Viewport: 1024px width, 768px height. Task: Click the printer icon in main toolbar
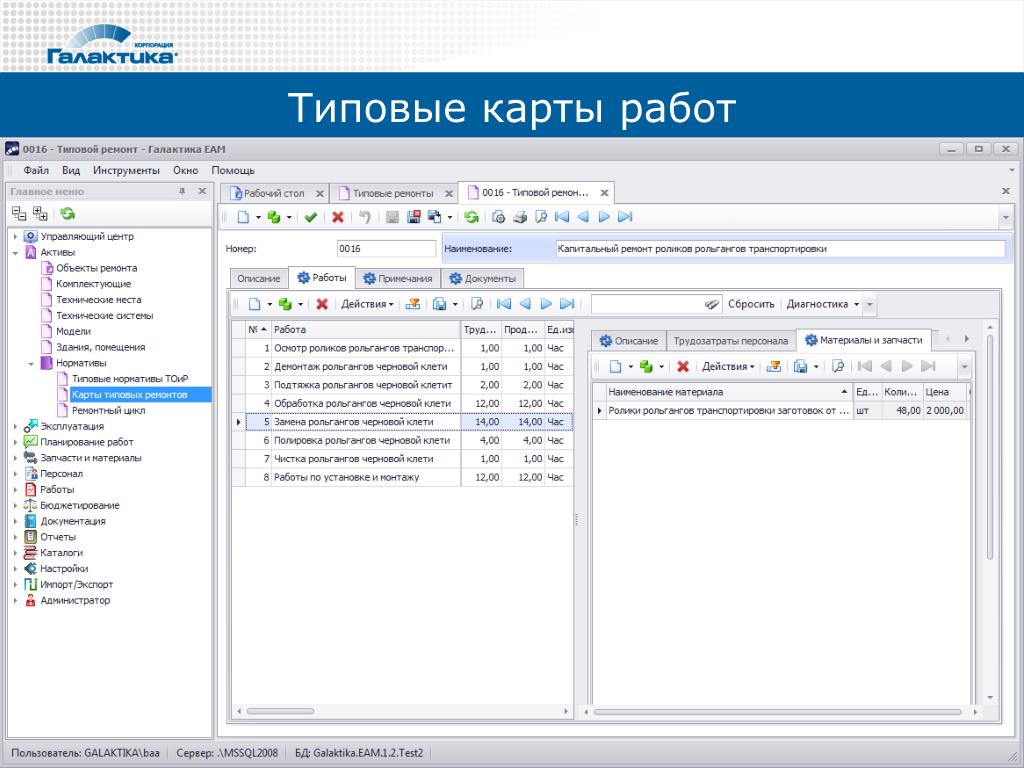(x=520, y=217)
